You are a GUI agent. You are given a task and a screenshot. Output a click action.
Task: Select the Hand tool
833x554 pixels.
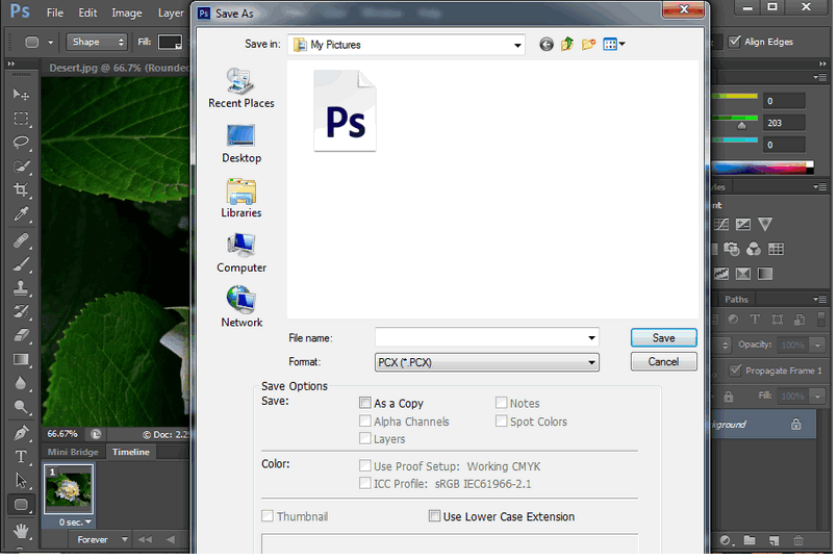point(21,530)
